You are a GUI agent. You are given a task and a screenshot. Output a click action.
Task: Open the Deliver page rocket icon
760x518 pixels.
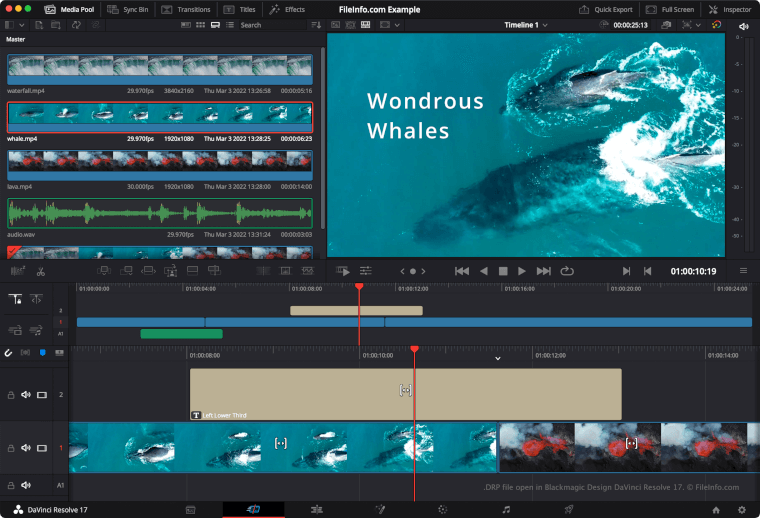pos(569,509)
